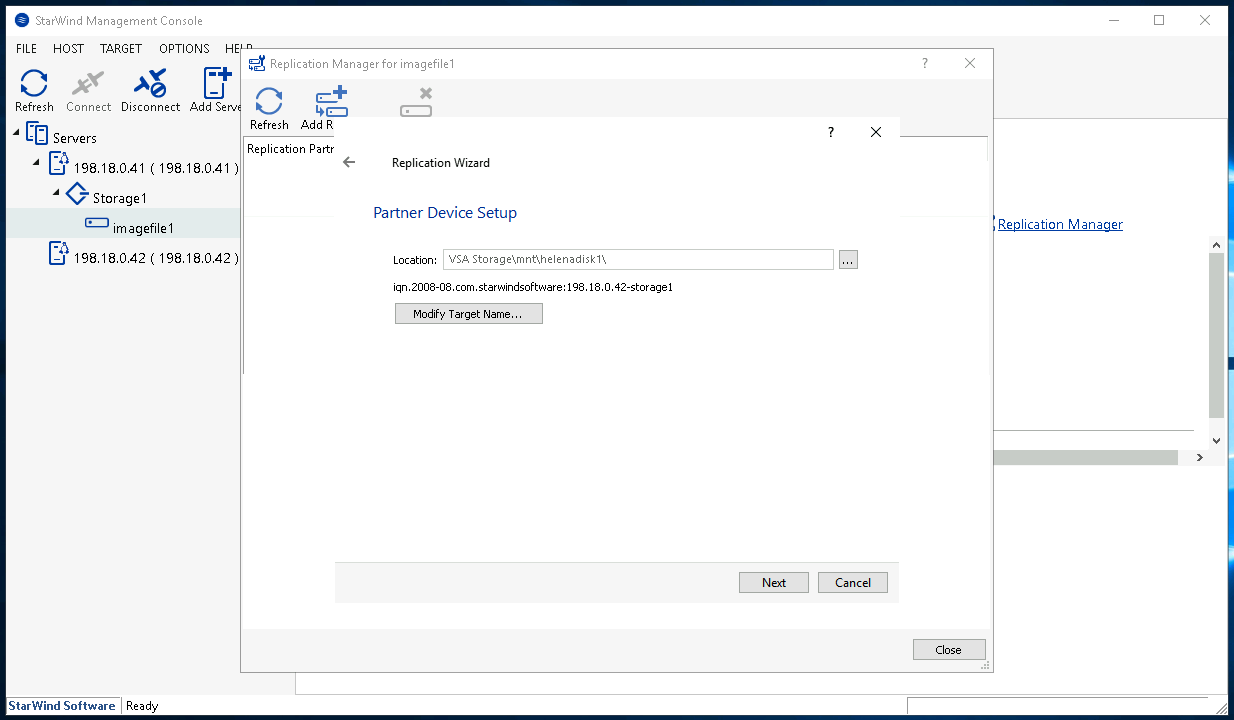Click the Refresh icon in main toolbar
Image resolution: width=1234 pixels, height=720 pixels.
(34, 89)
